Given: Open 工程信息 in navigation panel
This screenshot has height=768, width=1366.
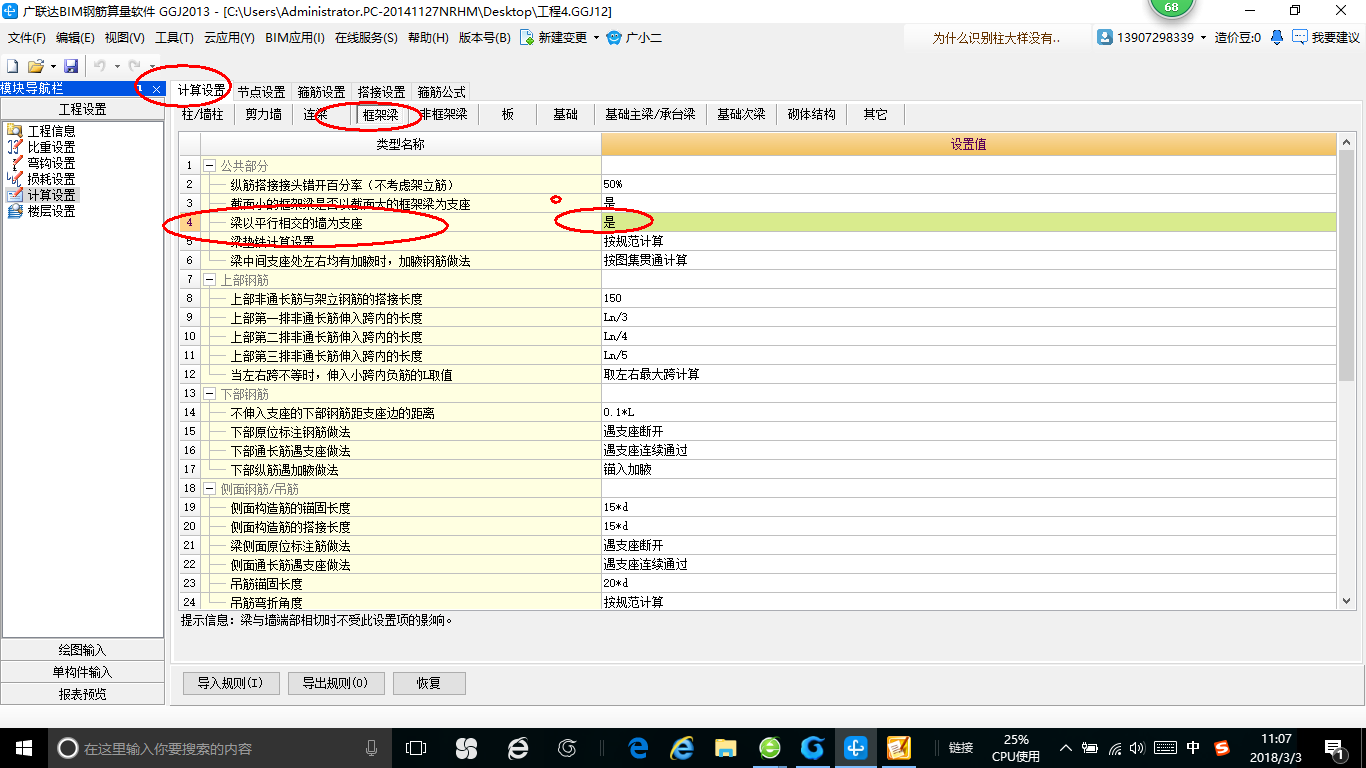Looking at the screenshot, I should (x=51, y=131).
